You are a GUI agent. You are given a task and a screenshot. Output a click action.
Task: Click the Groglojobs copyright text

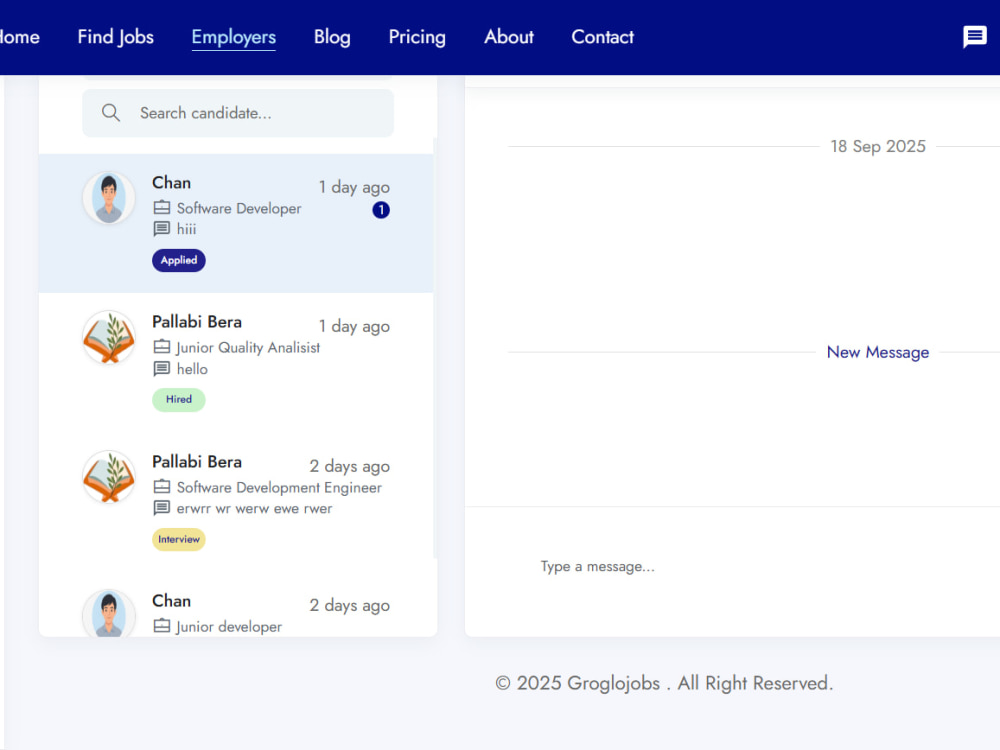(x=664, y=683)
